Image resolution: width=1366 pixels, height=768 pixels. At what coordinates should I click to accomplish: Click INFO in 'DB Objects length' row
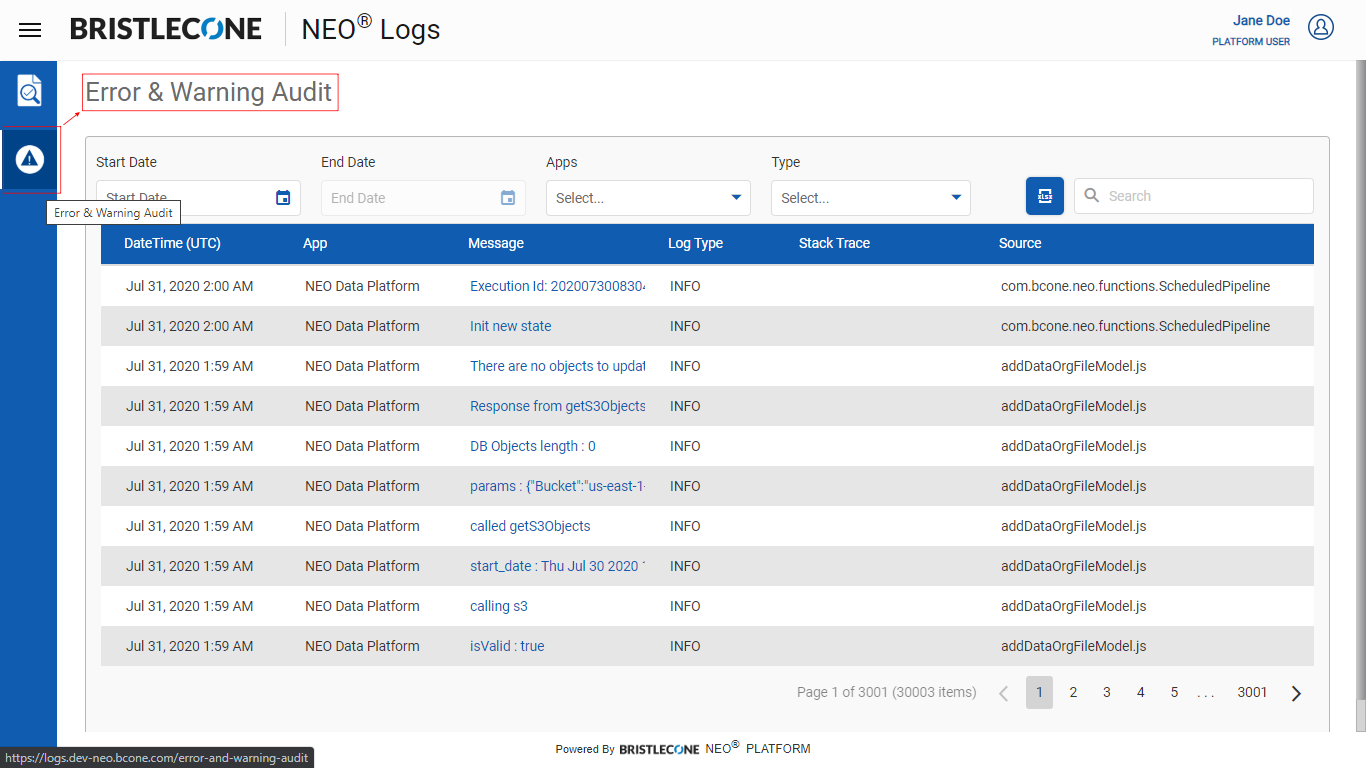coord(685,446)
